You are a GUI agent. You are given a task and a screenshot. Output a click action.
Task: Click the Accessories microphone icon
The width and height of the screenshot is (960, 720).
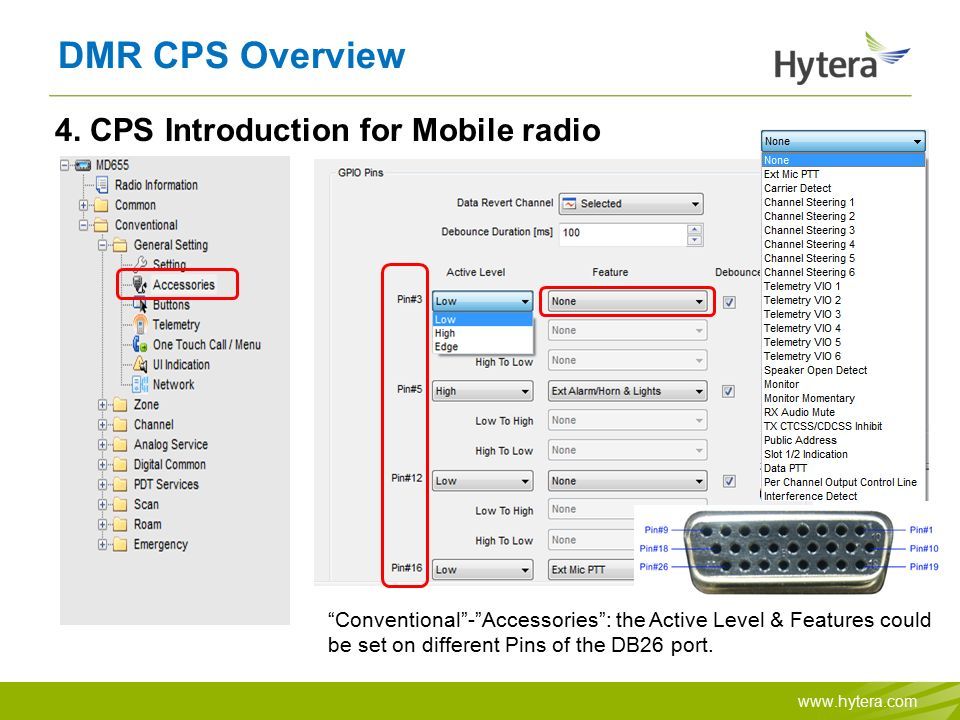140,285
